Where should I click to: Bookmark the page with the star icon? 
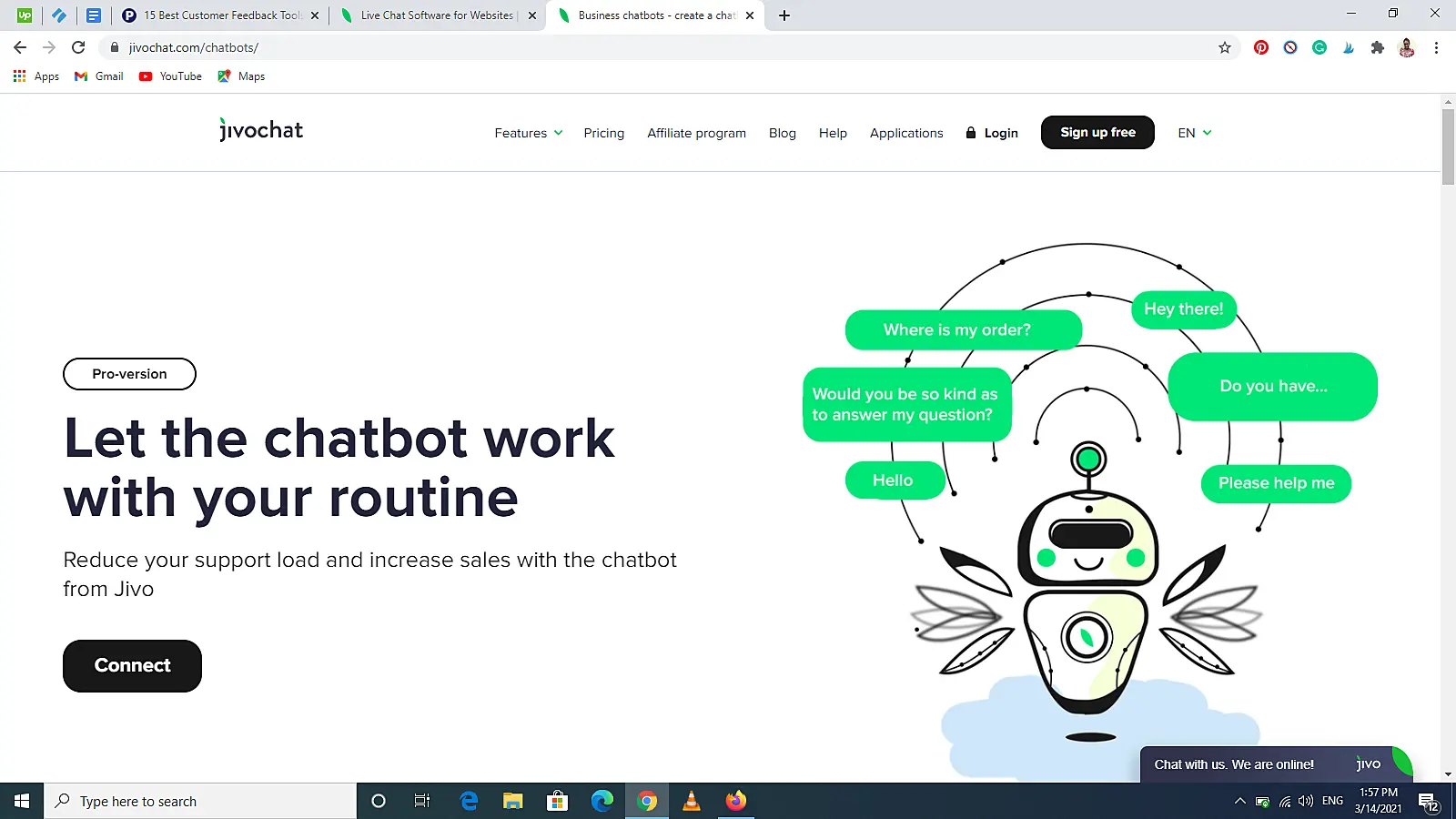click(1225, 47)
